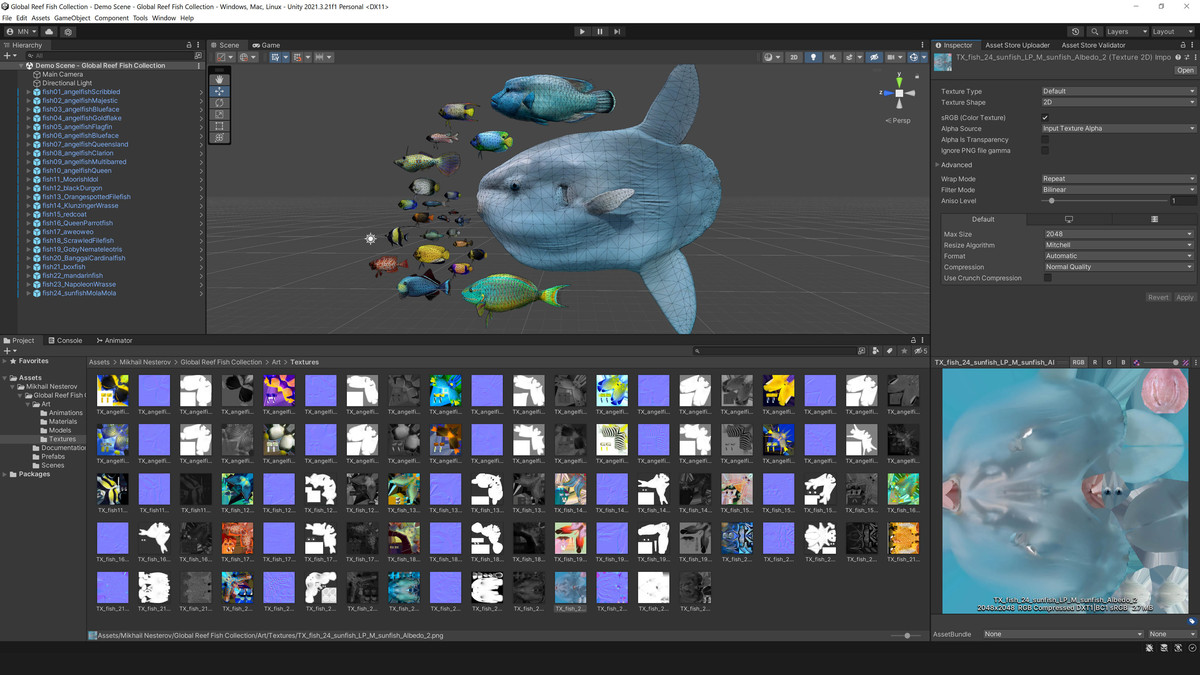The width and height of the screenshot is (1200, 675).
Task: Toggle 2D view mode in Scene view
Action: click(x=794, y=57)
